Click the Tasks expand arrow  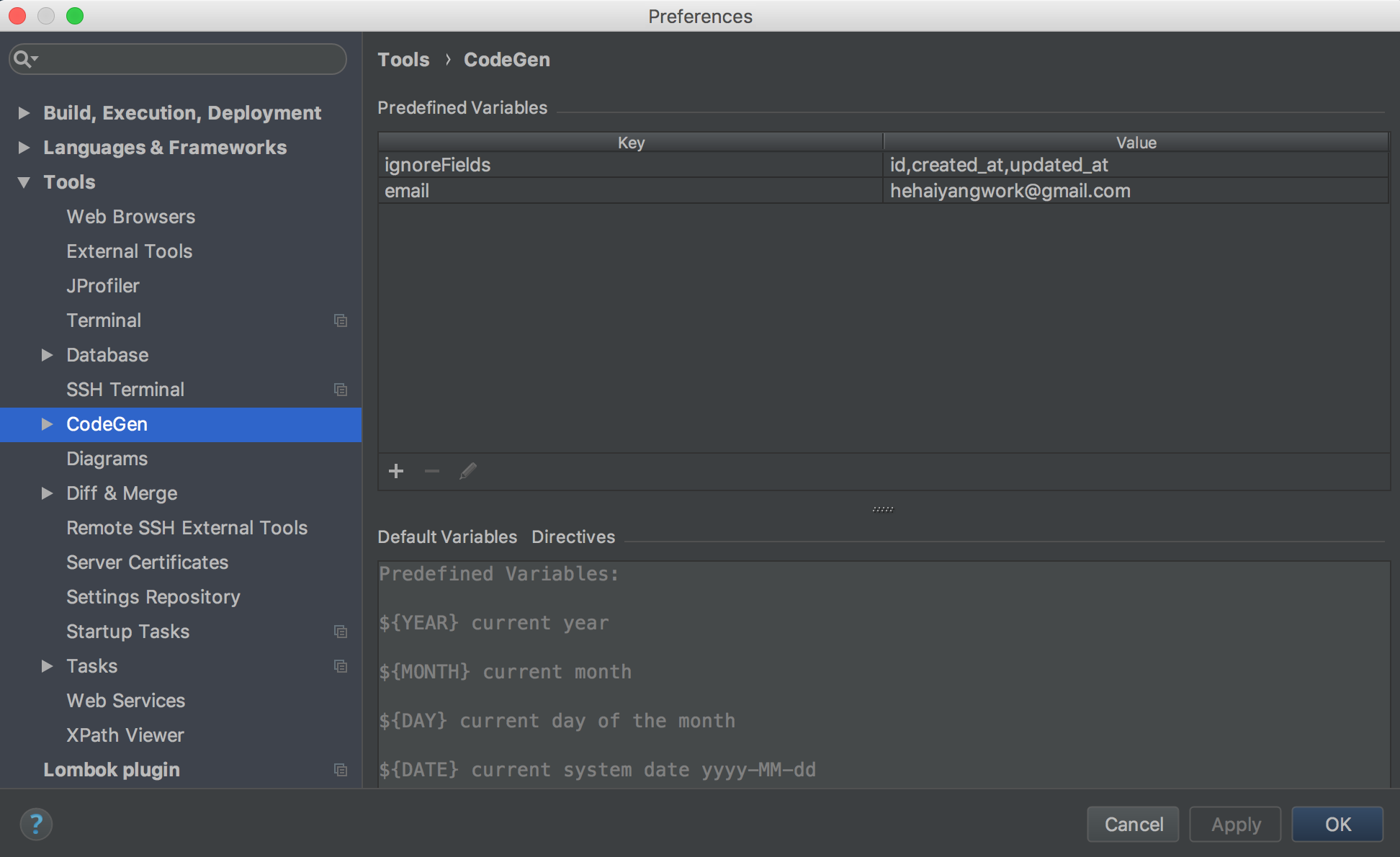[48, 665]
